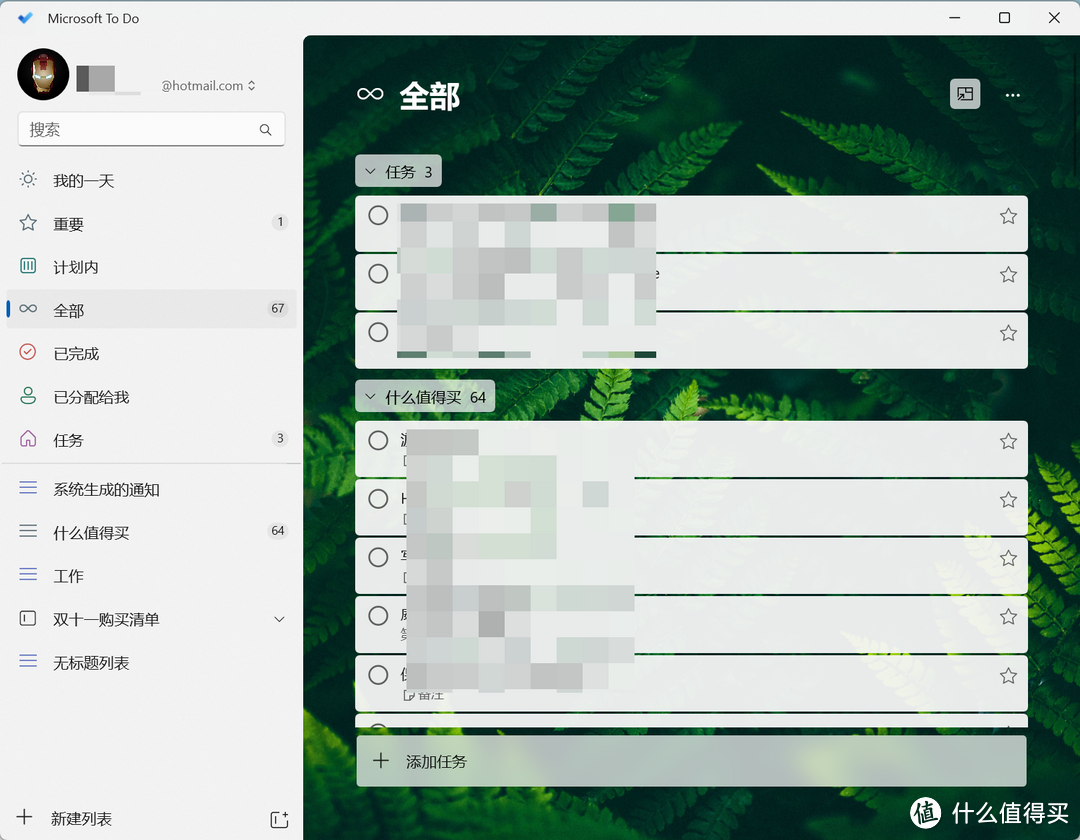Screen dimensions: 1080x840
Task: Click the Microsoft To Do app logo
Action: pos(25,18)
